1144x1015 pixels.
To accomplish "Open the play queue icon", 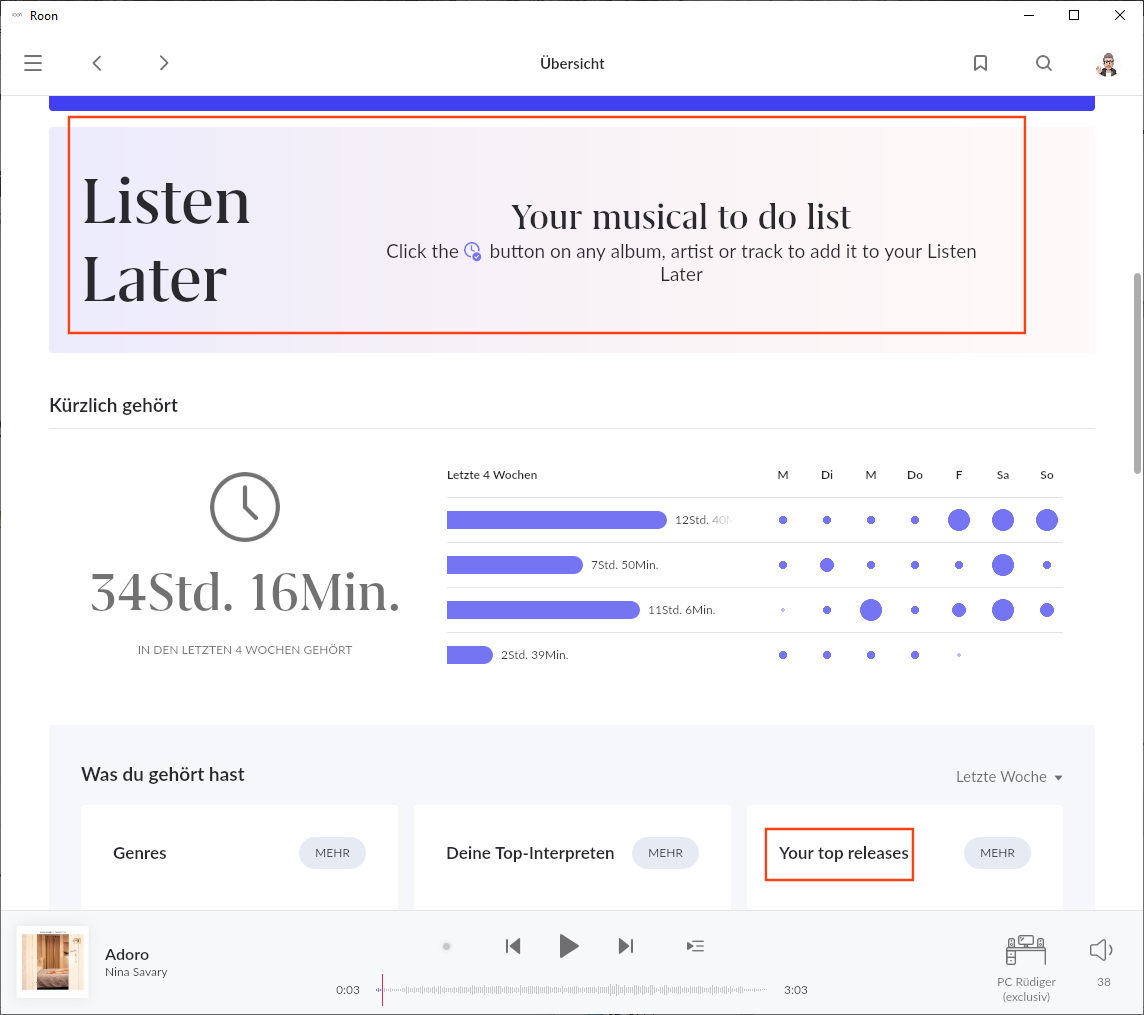I will (x=695, y=946).
